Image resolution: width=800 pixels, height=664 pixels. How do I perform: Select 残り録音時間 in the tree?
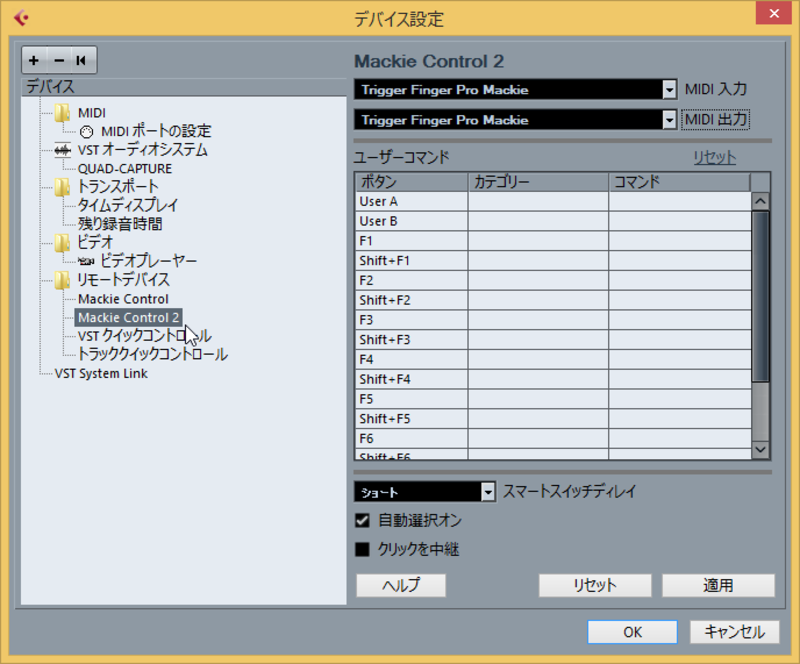pos(120,224)
